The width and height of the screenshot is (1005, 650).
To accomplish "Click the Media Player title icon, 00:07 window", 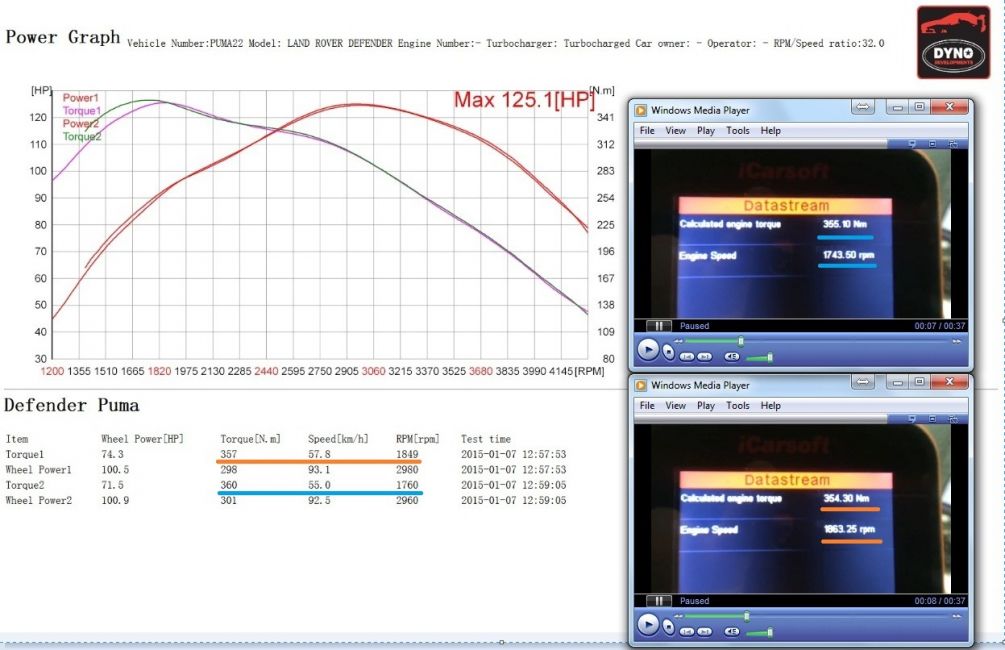I will tap(640, 110).
